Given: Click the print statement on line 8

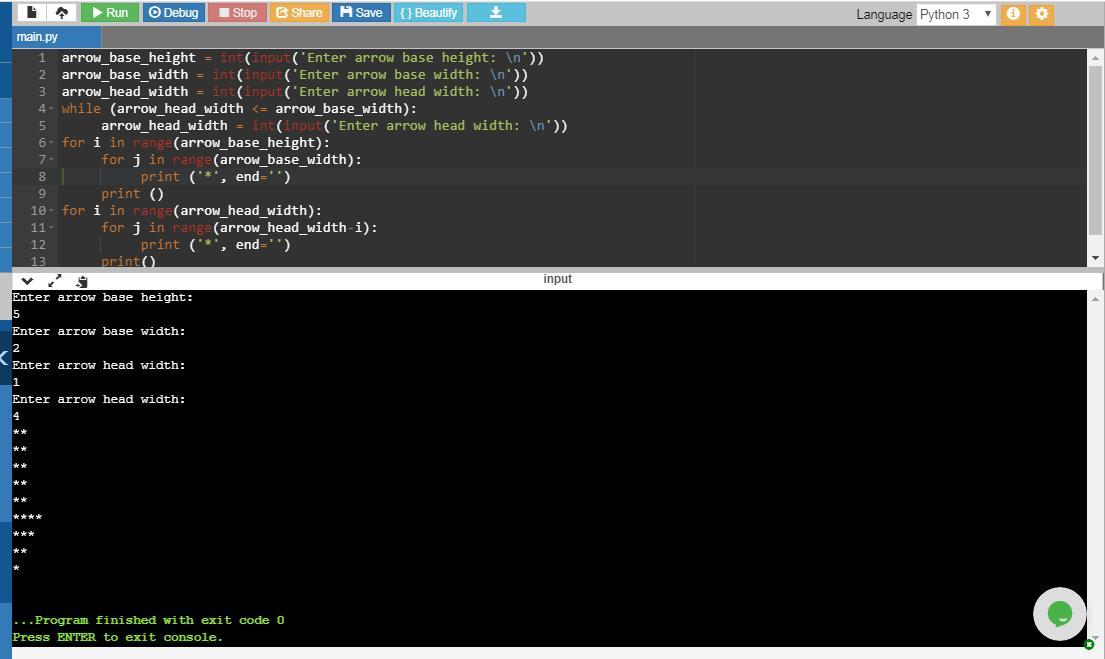Looking at the screenshot, I should 215,177.
